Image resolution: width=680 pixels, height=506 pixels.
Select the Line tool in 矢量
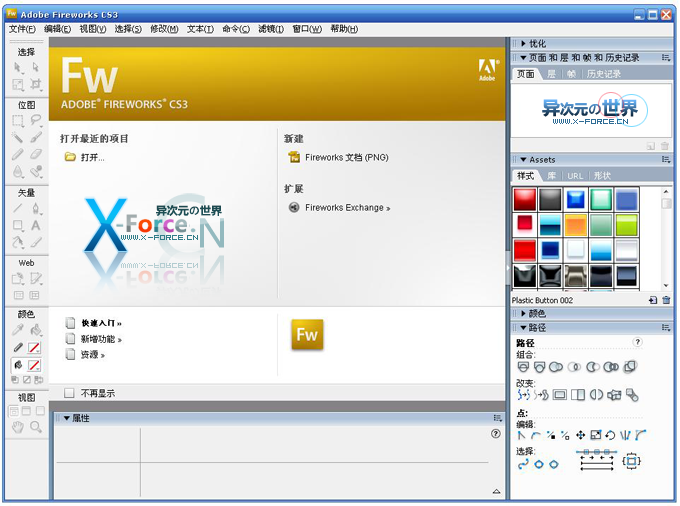click(x=17, y=208)
